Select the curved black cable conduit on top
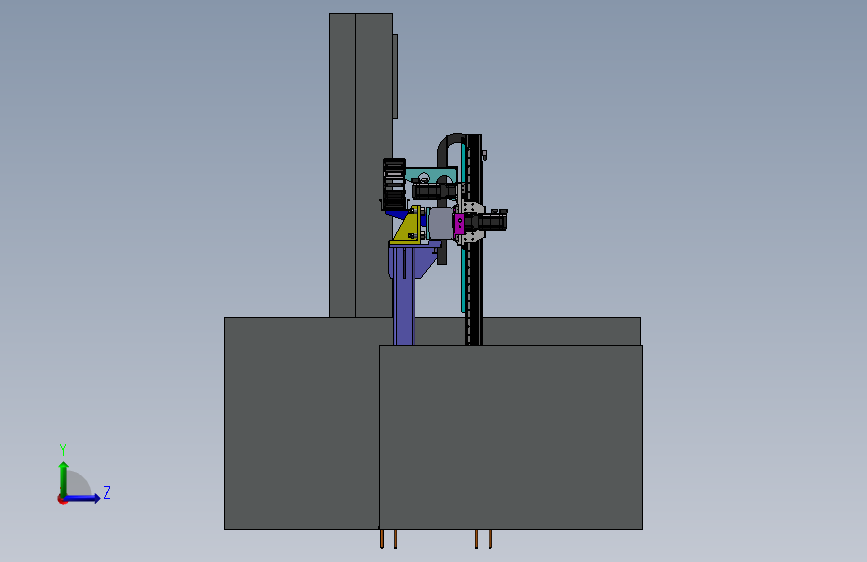The image size is (867, 562). coord(449,148)
